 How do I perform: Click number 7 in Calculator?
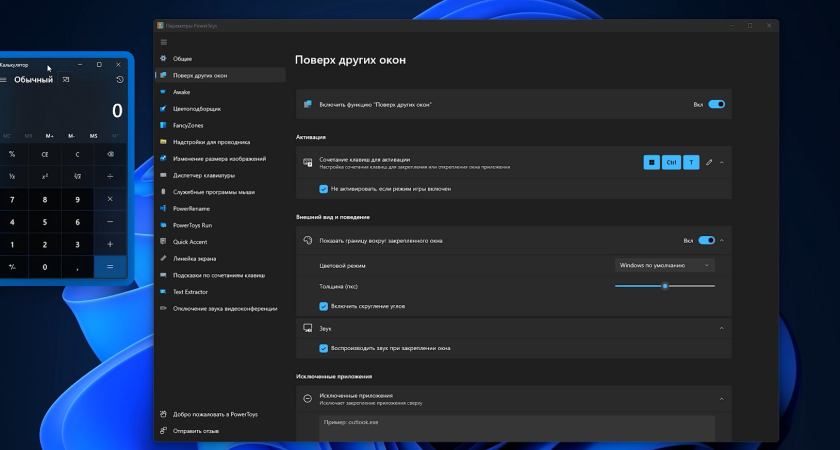[12, 199]
